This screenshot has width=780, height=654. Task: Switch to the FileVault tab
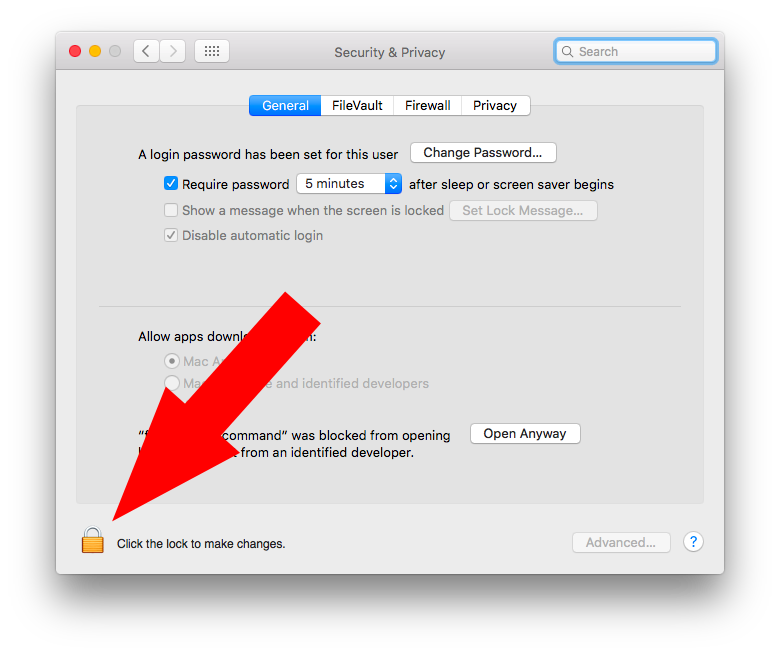[x=357, y=105]
